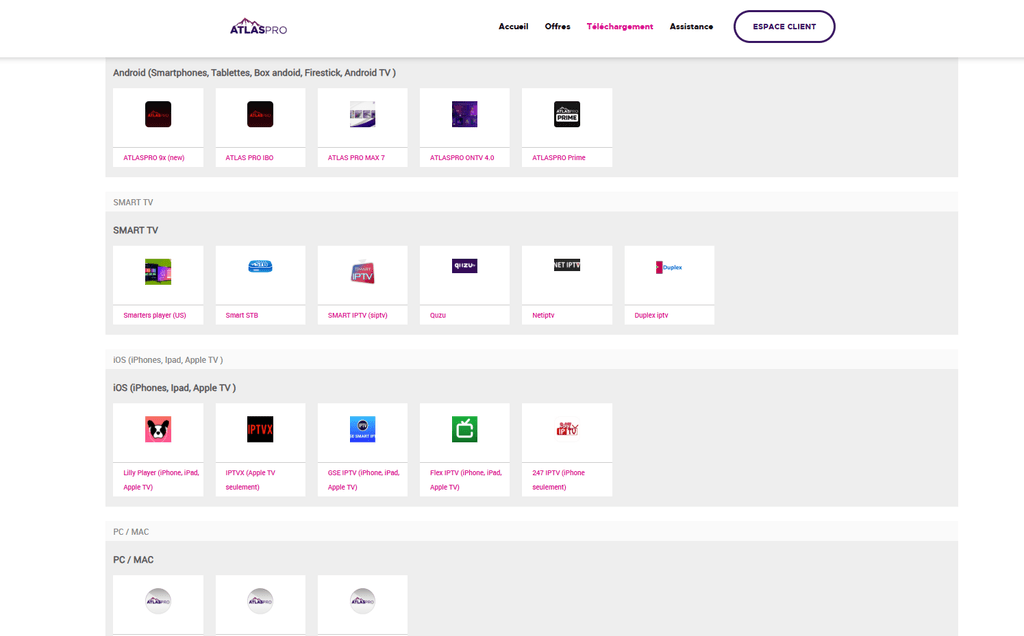Image resolution: width=1024 pixels, height=636 pixels.
Task: Click the first PC / MAC AtlasPro icon
Action: point(158,601)
